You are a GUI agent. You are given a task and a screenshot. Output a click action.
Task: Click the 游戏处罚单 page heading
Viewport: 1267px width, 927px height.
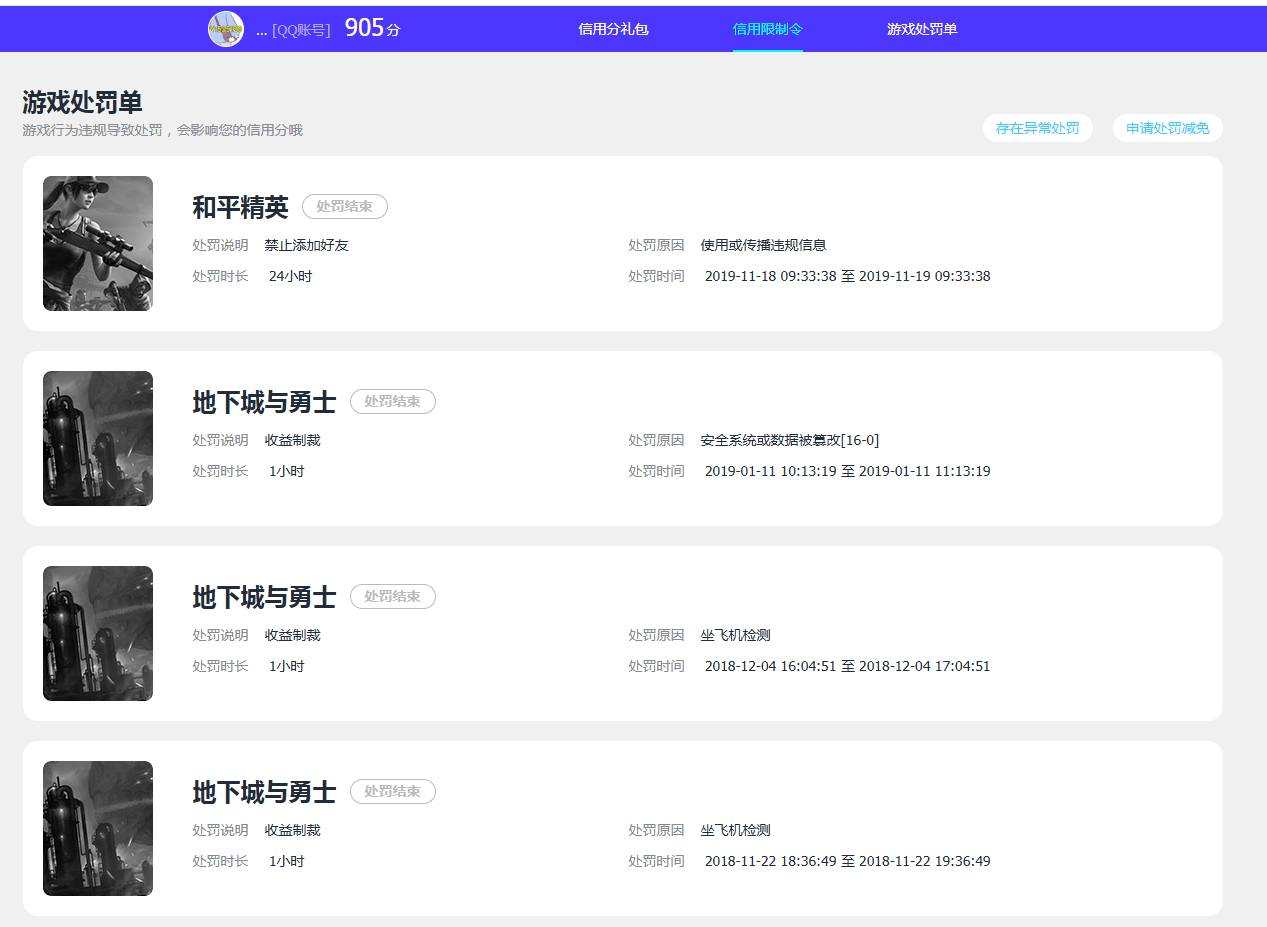(x=82, y=102)
